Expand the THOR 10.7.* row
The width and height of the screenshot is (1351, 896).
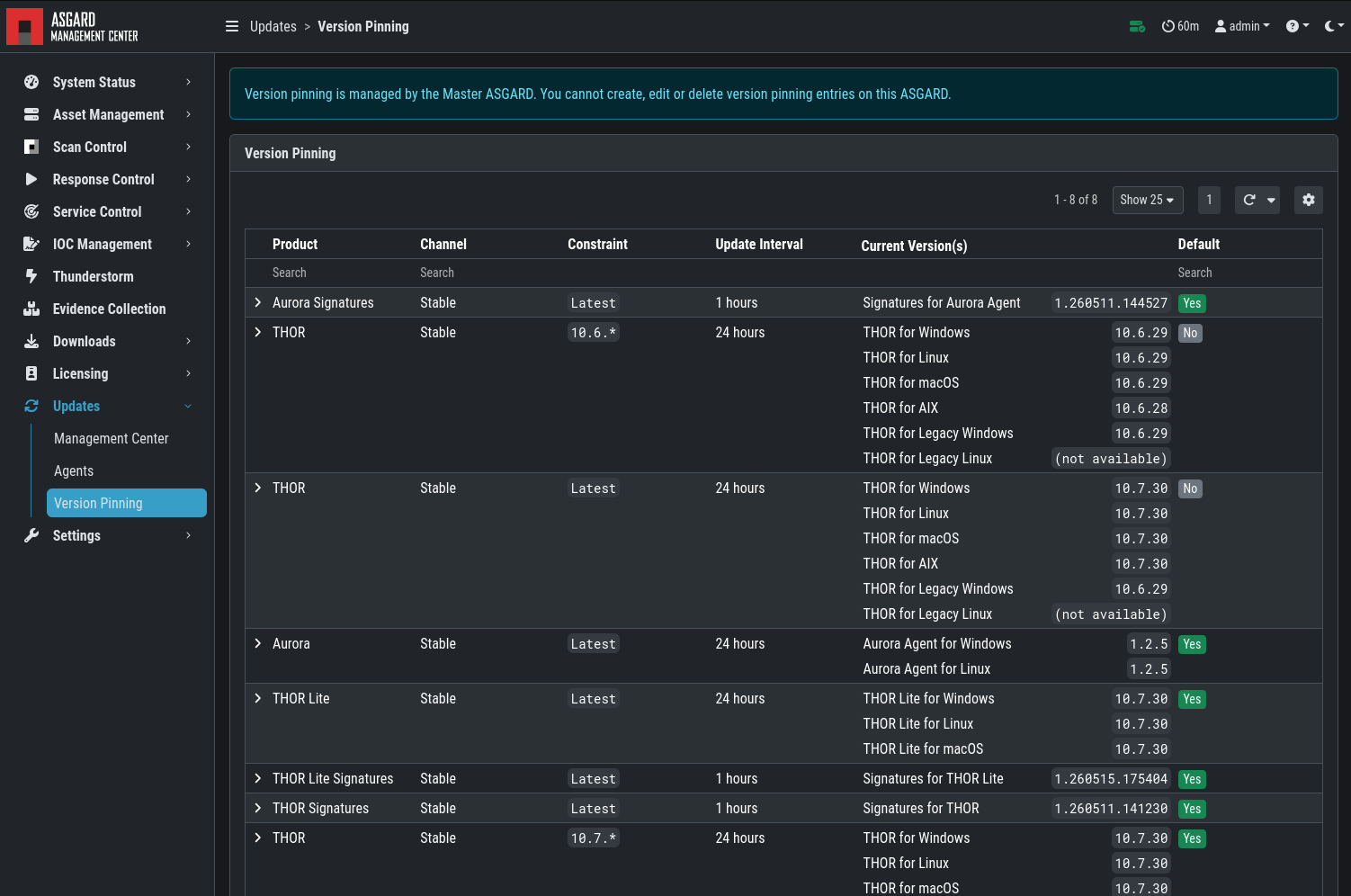(258, 838)
